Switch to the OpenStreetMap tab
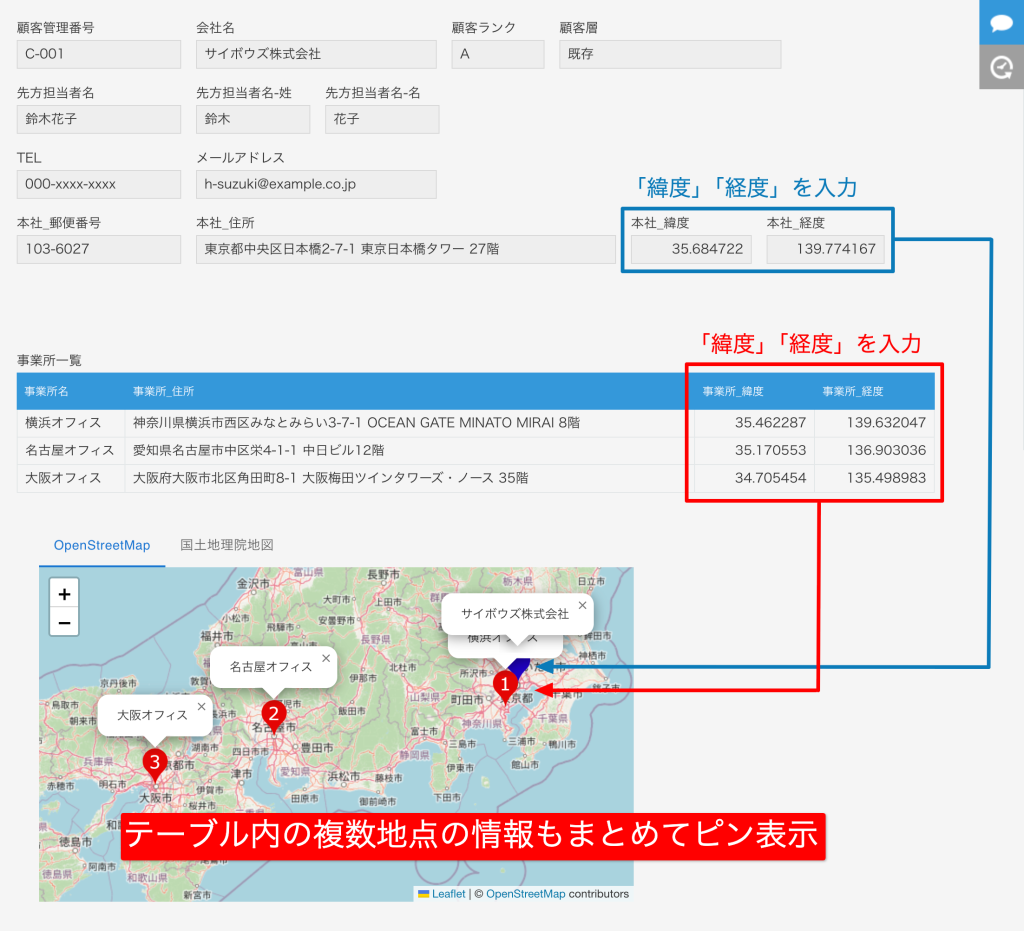This screenshot has width=1024, height=931. click(102, 545)
